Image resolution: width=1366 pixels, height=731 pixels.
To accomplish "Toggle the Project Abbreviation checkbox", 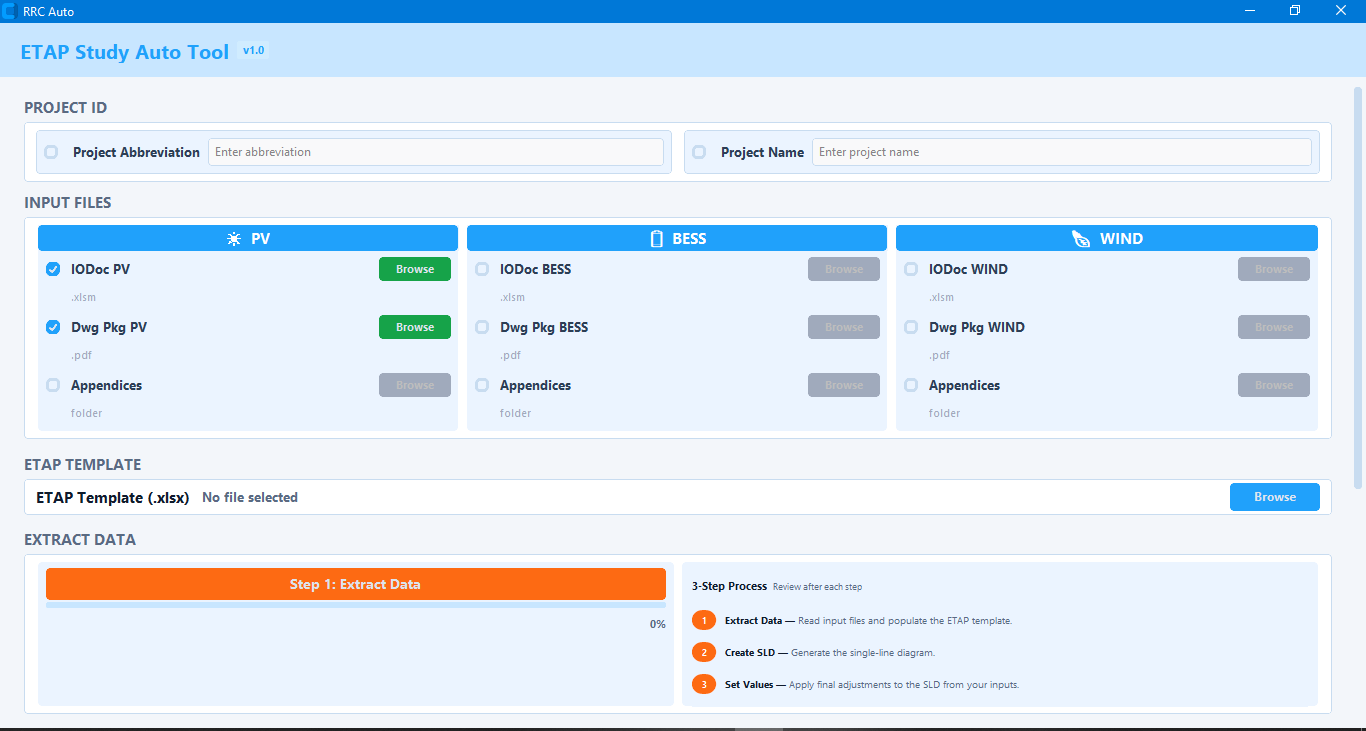I will [x=51, y=152].
